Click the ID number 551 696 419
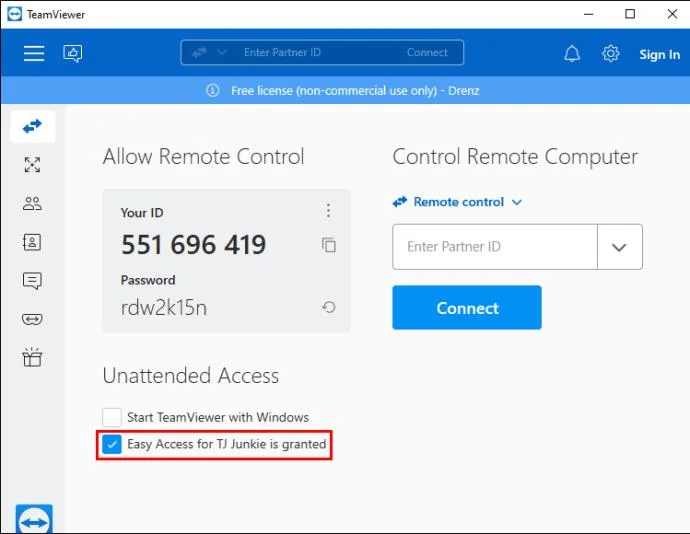Viewport: 690px width, 534px height. 194,244
